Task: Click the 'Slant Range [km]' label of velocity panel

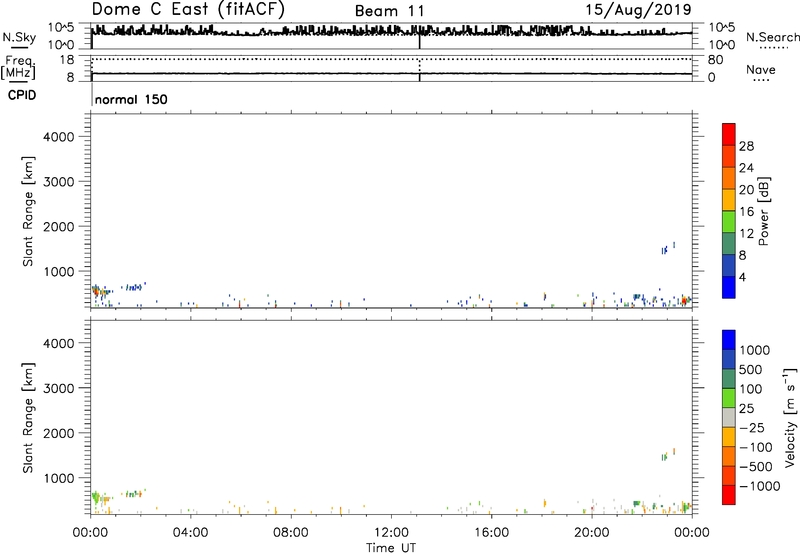Action: click(28, 417)
